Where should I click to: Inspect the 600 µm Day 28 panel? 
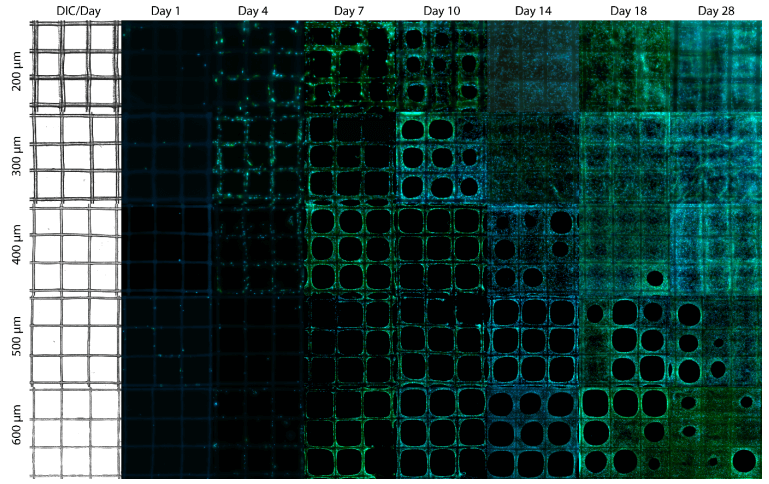tap(717, 433)
